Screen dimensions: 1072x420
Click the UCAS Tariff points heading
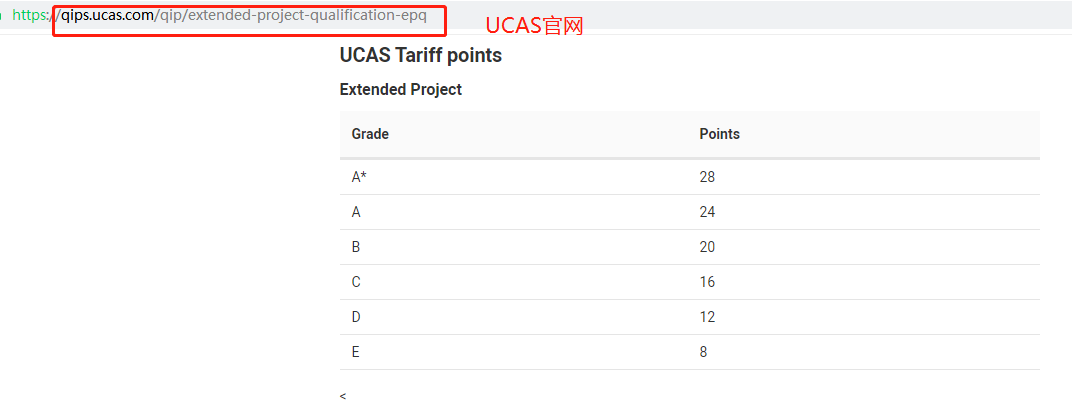[420, 56]
